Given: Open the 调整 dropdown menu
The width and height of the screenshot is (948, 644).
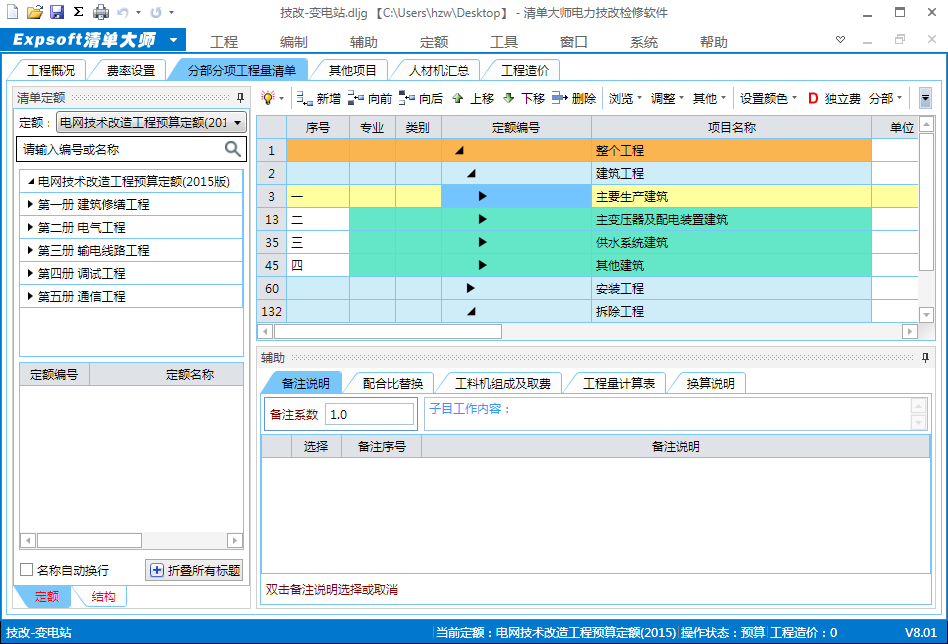Looking at the screenshot, I should (667, 99).
